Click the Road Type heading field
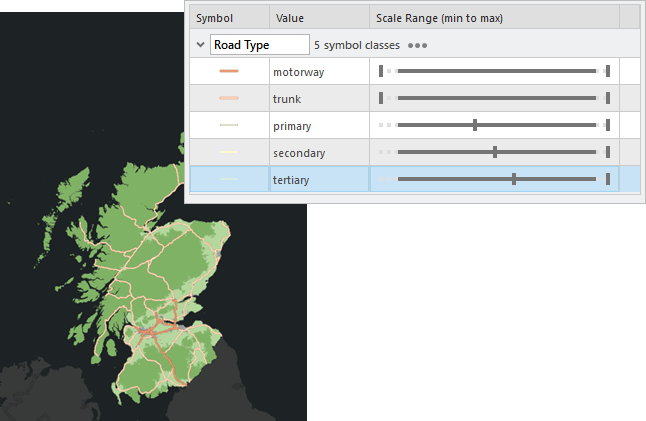The height and width of the screenshot is (421, 646). click(x=259, y=45)
